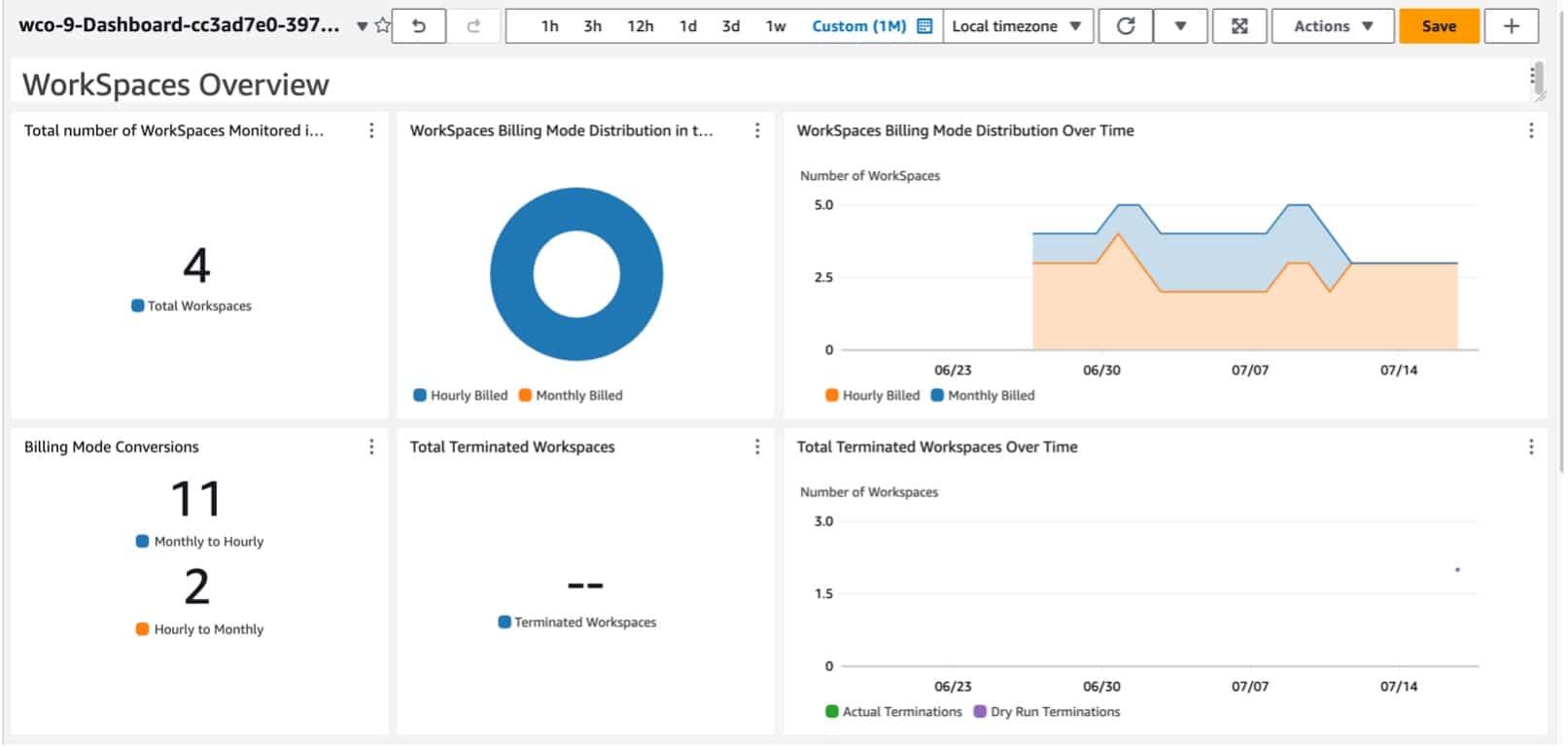
Task: Select the 1w time range
Action: click(775, 26)
